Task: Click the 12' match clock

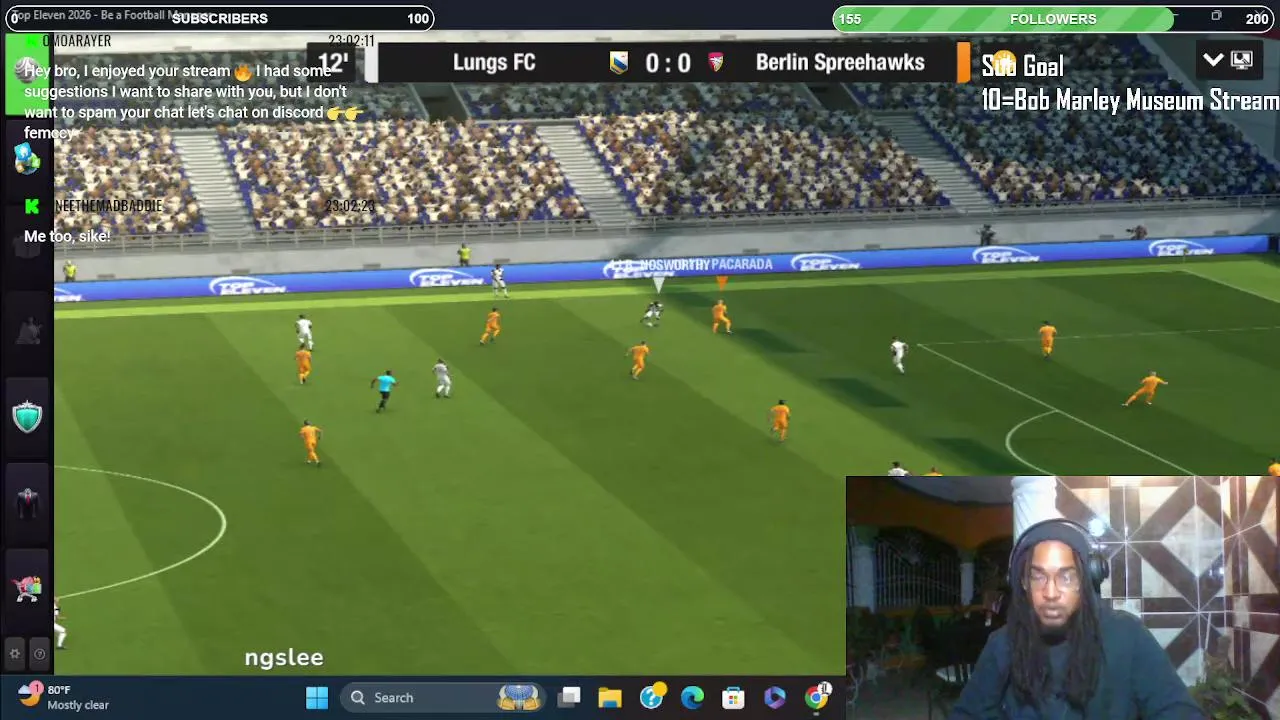Action: [x=333, y=63]
